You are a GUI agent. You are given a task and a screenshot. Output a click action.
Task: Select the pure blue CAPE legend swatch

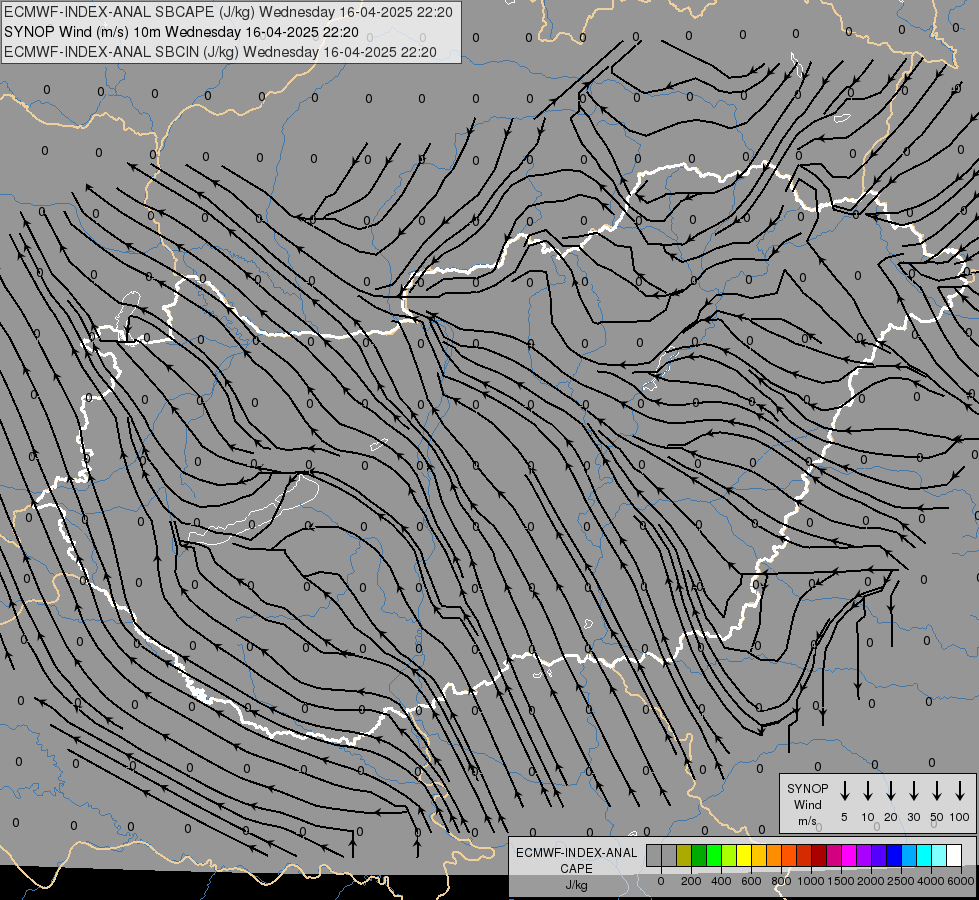tap(893, 856)
